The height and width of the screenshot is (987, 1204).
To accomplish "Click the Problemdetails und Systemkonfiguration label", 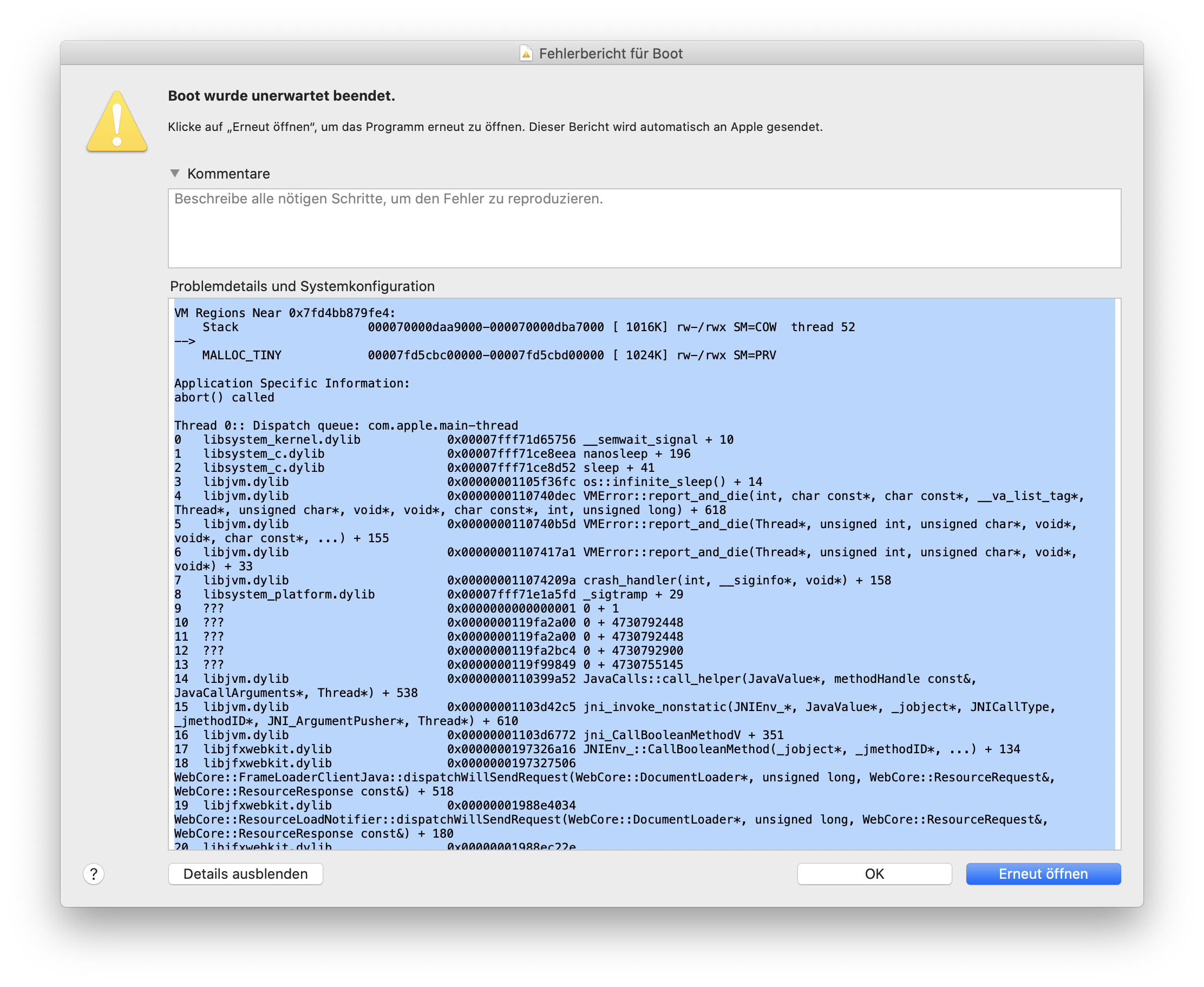I will click(x=303, y=287).
